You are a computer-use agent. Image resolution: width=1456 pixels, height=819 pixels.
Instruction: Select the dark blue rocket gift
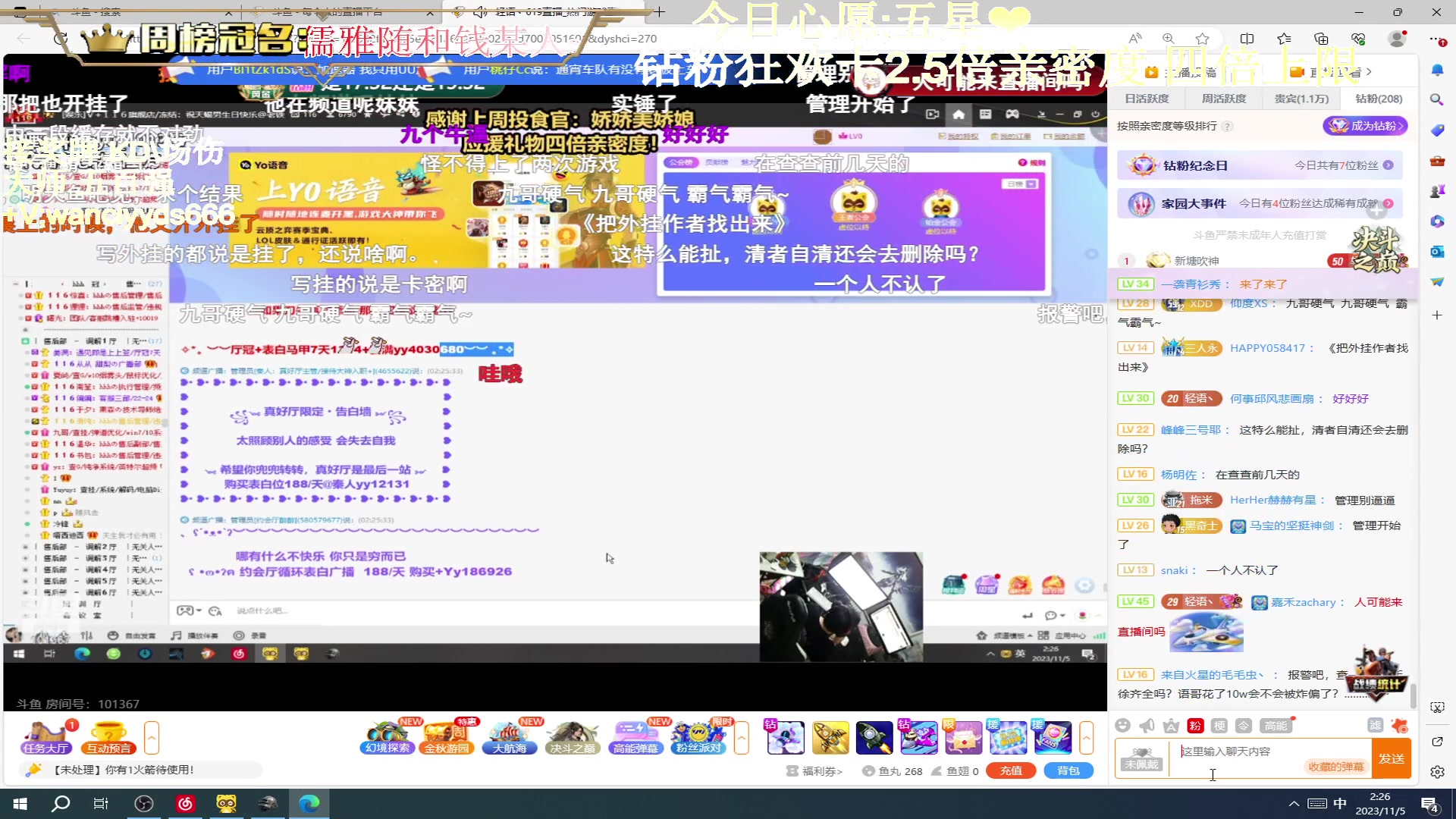point(874,737)
